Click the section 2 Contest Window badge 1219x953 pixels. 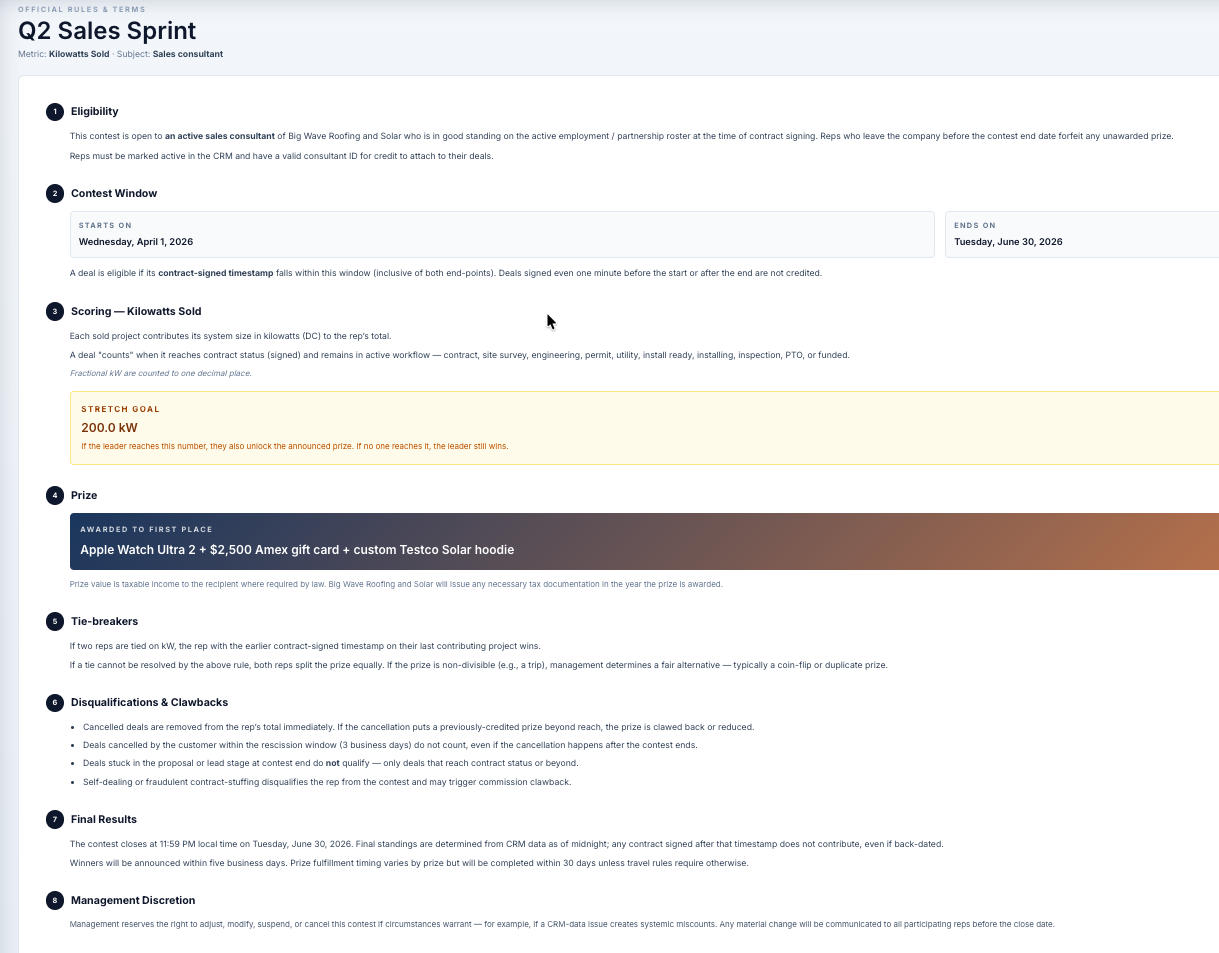coord(54,193)
